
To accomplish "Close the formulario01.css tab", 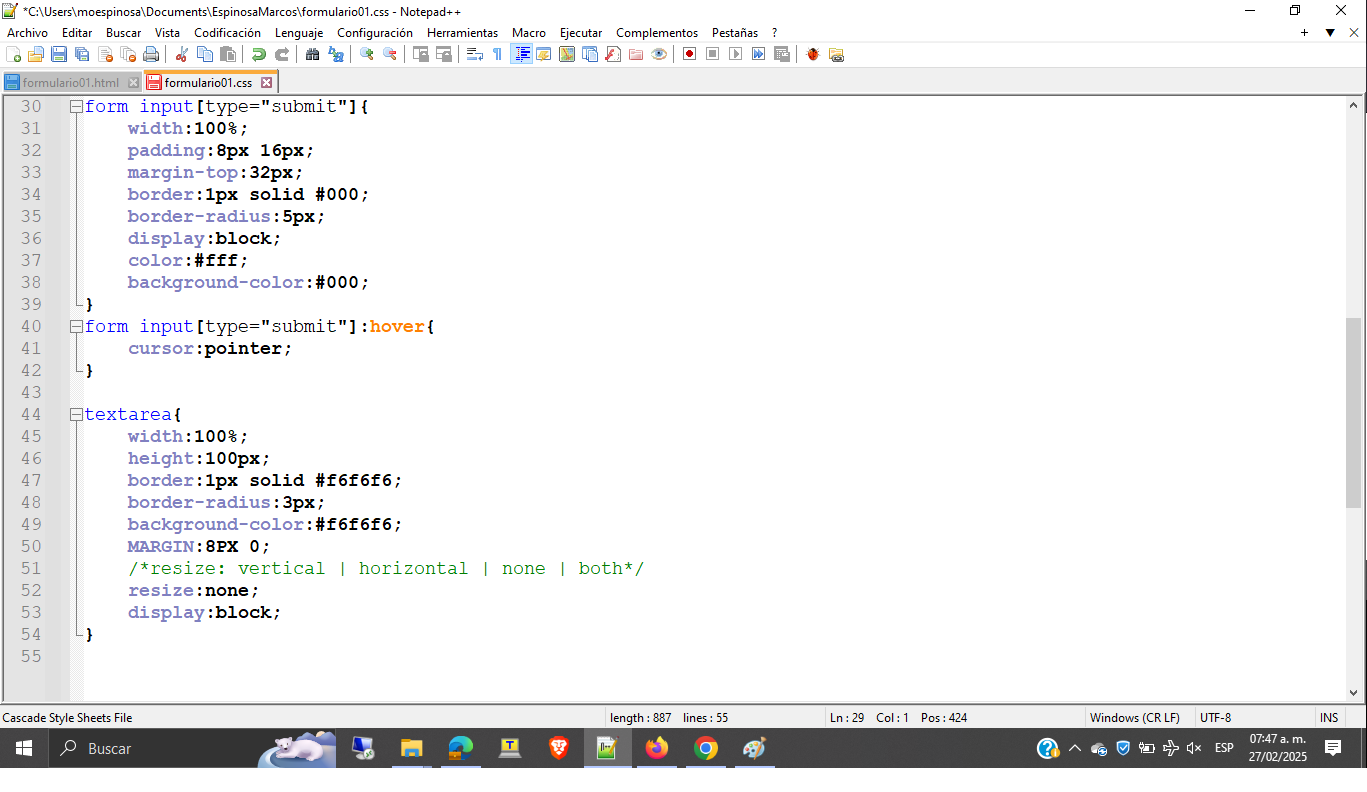I will pos(266,82).
